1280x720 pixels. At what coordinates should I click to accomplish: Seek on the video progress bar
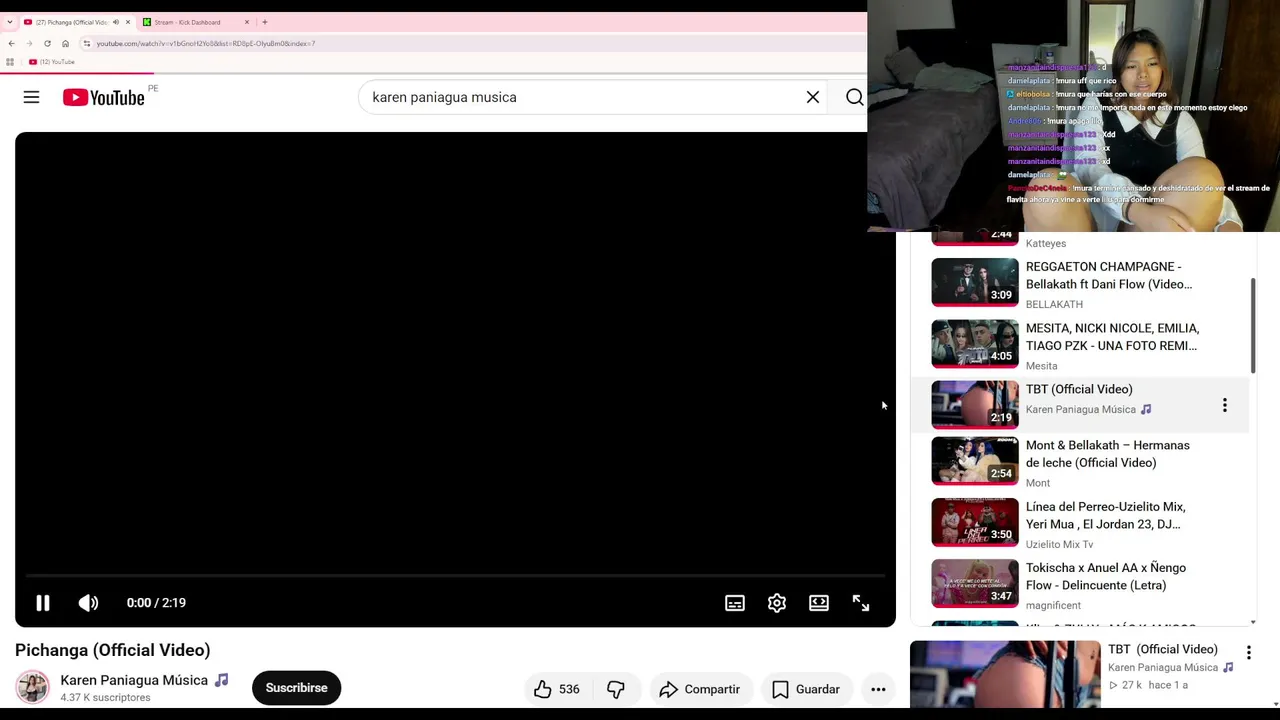click(455, 576)
